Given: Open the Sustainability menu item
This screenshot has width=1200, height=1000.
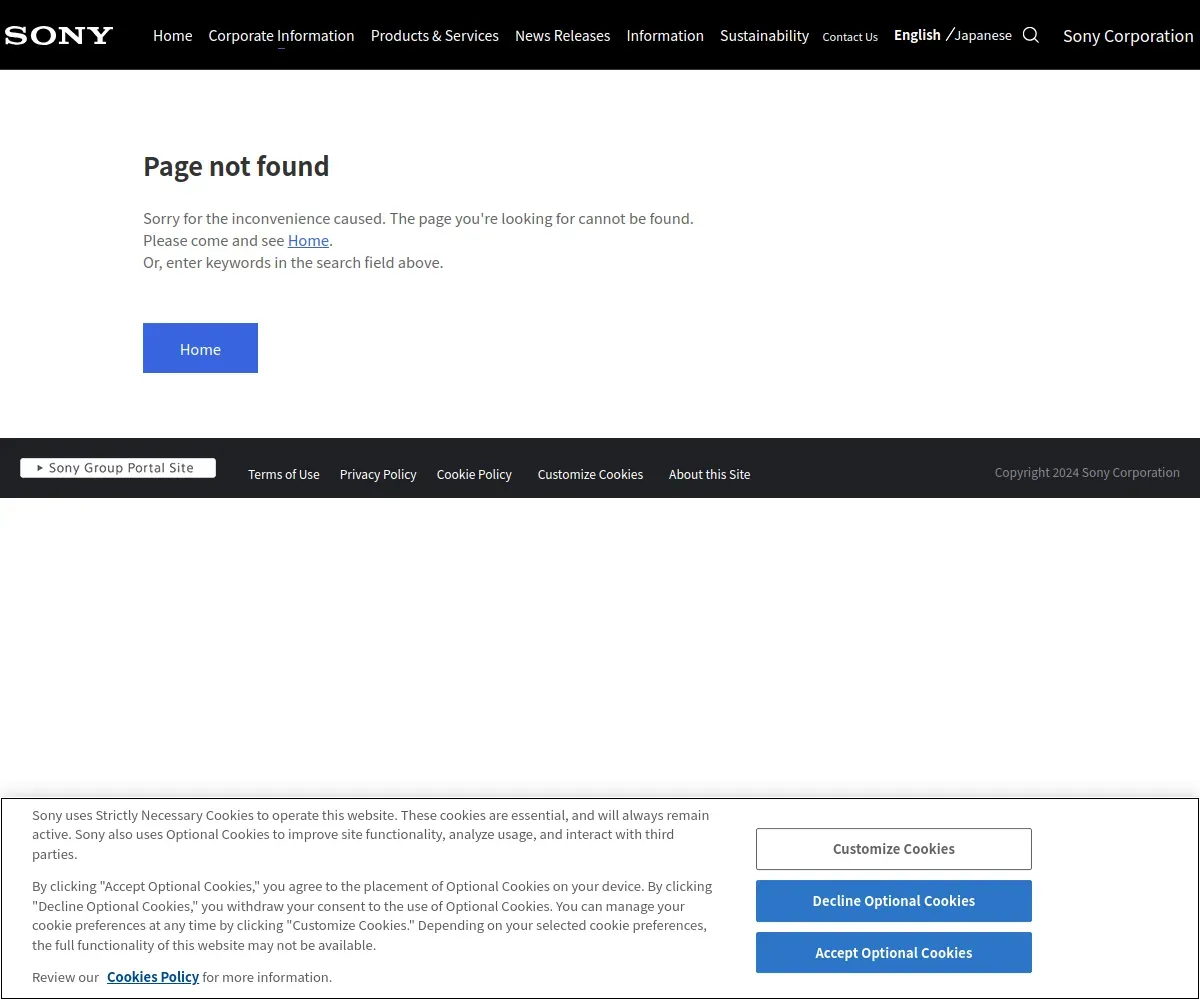Looking at the screenshot, I should pos(764,35).
